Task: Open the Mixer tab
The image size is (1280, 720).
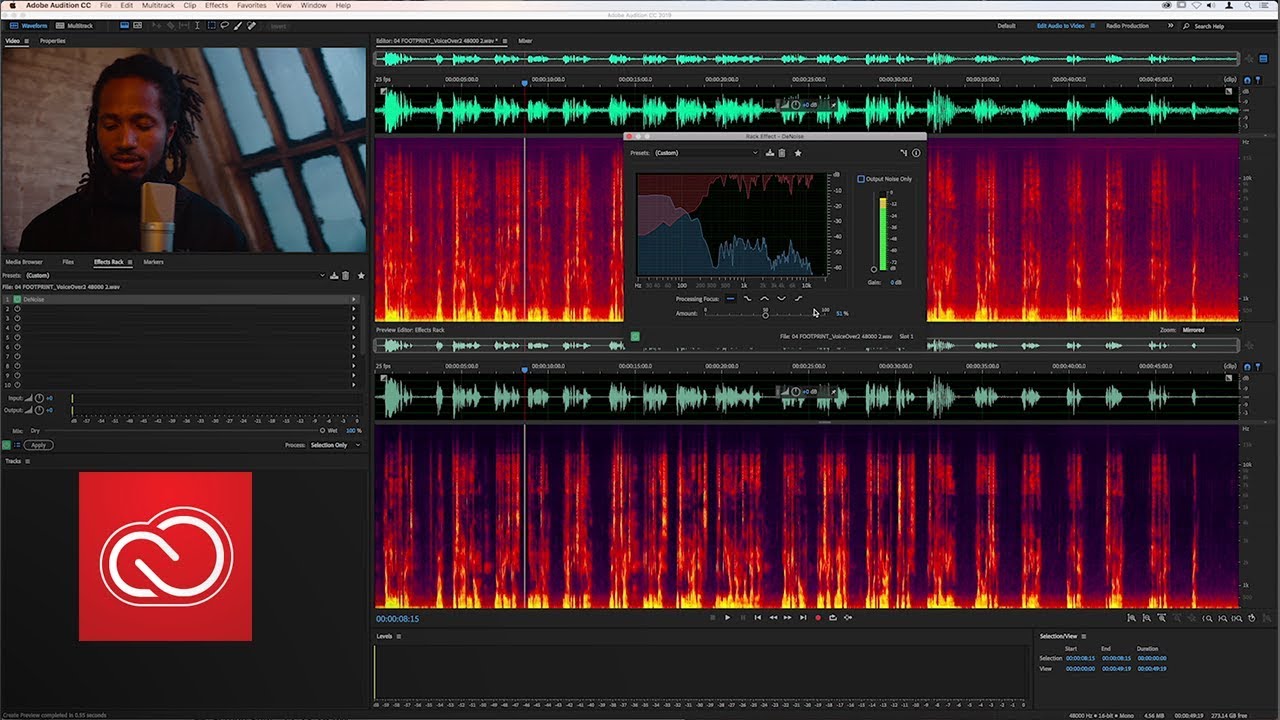Action: (525, 41)
